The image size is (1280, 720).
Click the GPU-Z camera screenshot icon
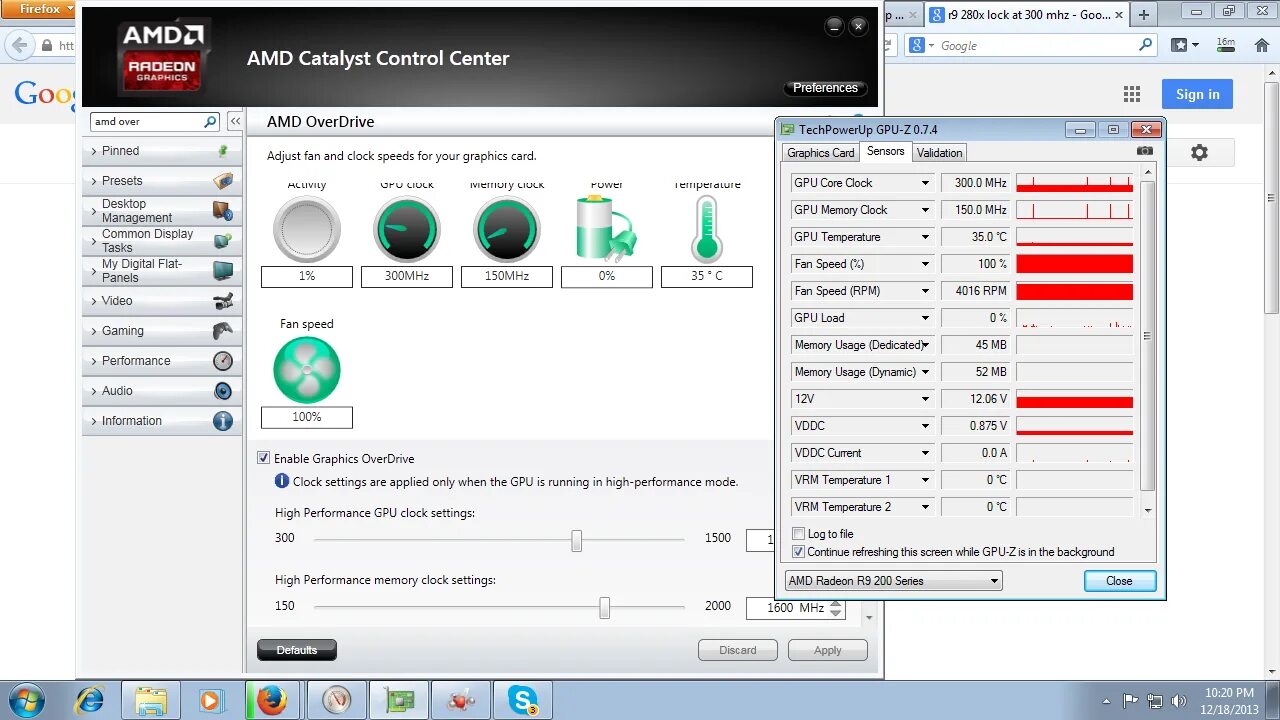[1145, 151]
